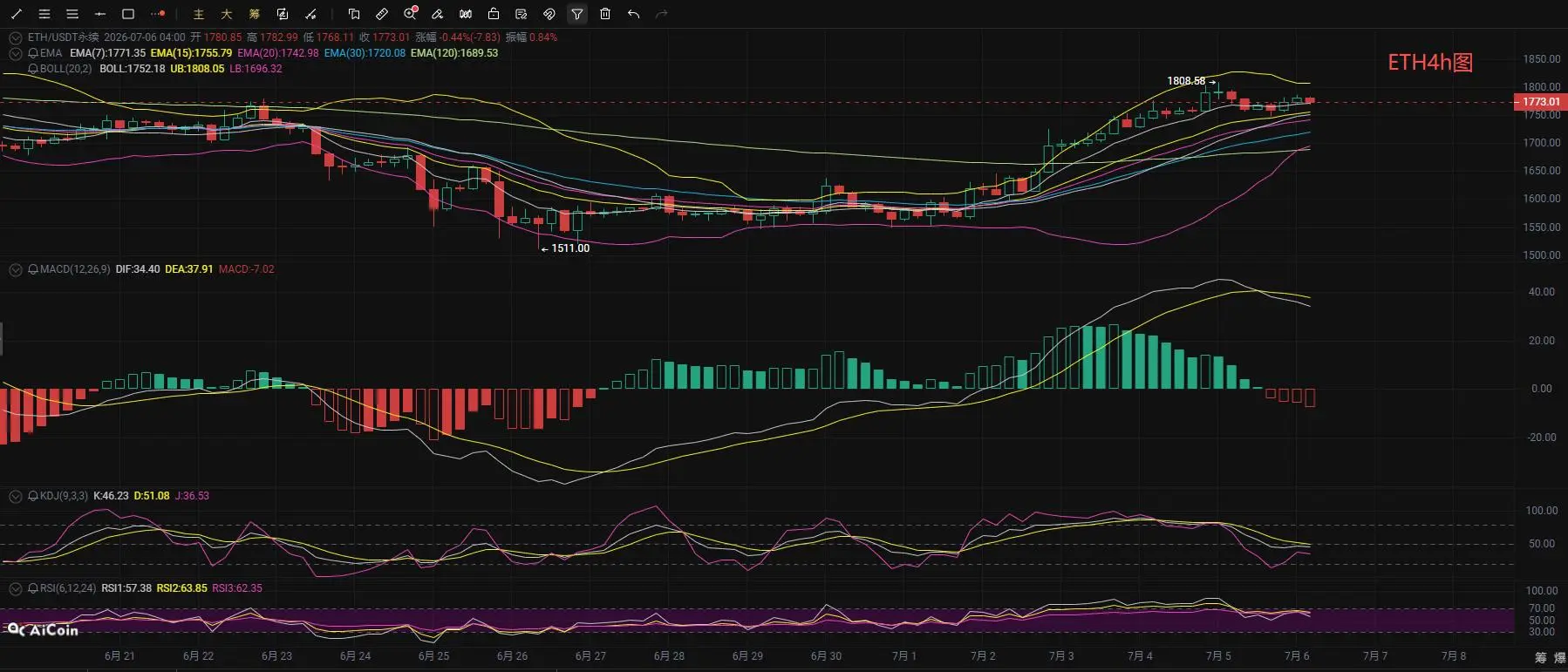Open the ruler measurement tool

(382, 14)
